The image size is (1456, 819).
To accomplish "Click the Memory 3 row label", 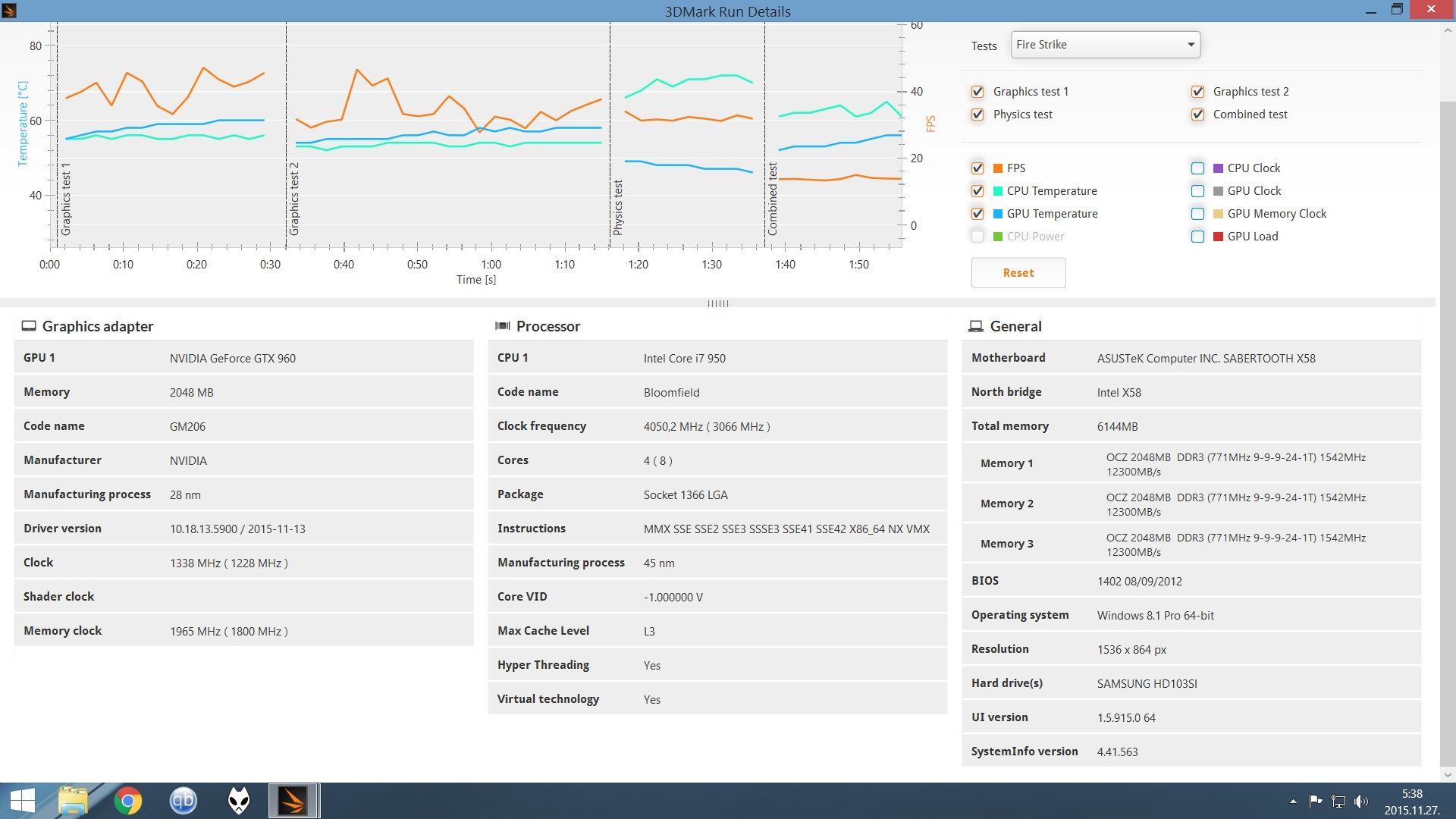I will pos(1007,544).
